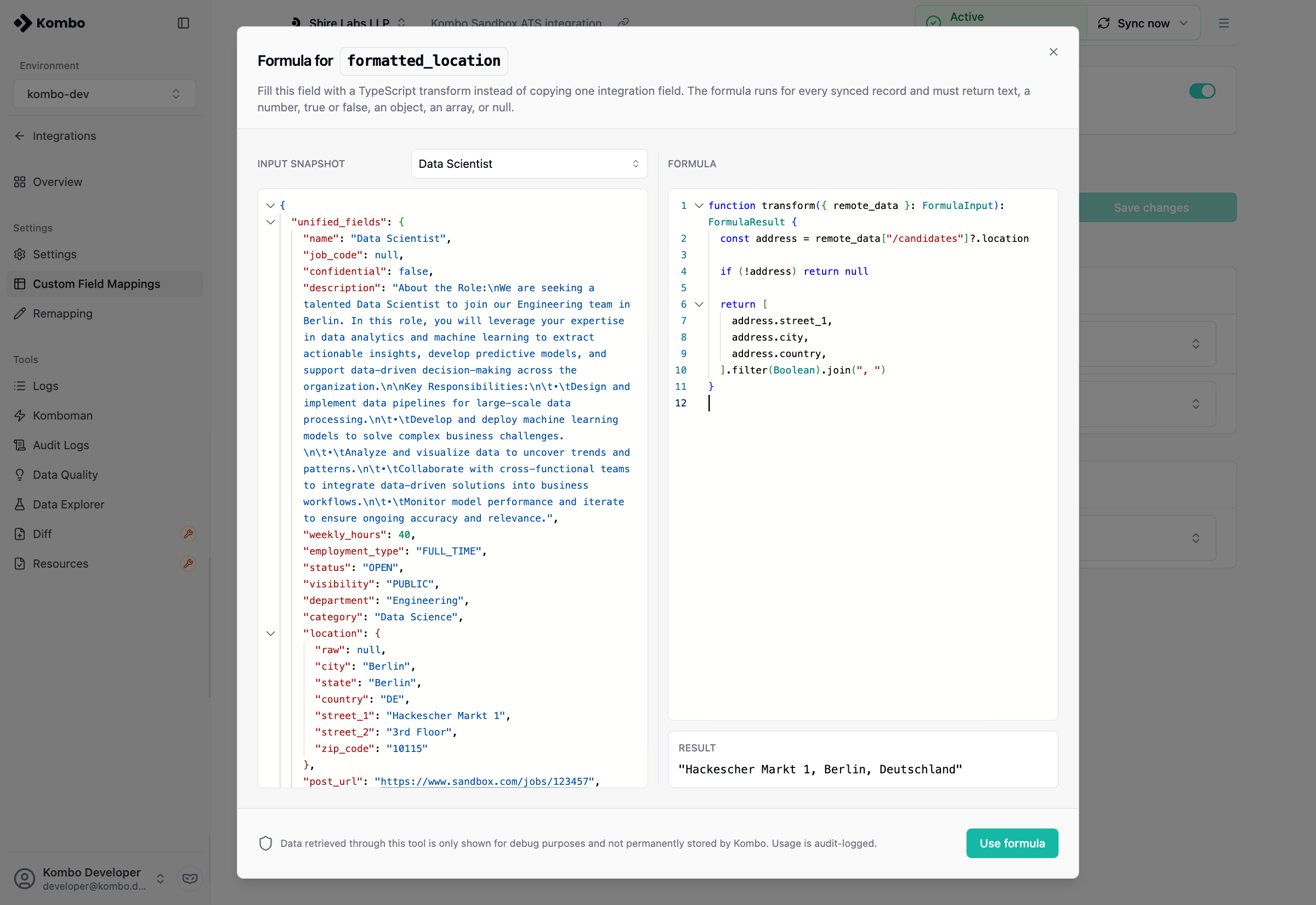Collapse the unified_fields node
The width and height of the screenshot is (1316, 905).
pyautogui.click(x=270, y=222)
